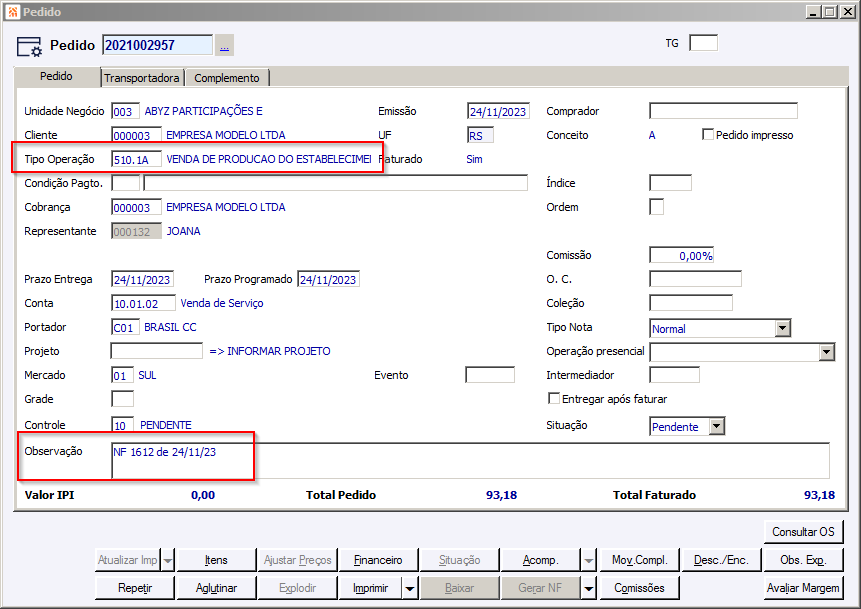Image resolution: width=861 pixels, height=609 pixels.
Task: Click the Condição Pagto. code field
Action: coord(125,183)
